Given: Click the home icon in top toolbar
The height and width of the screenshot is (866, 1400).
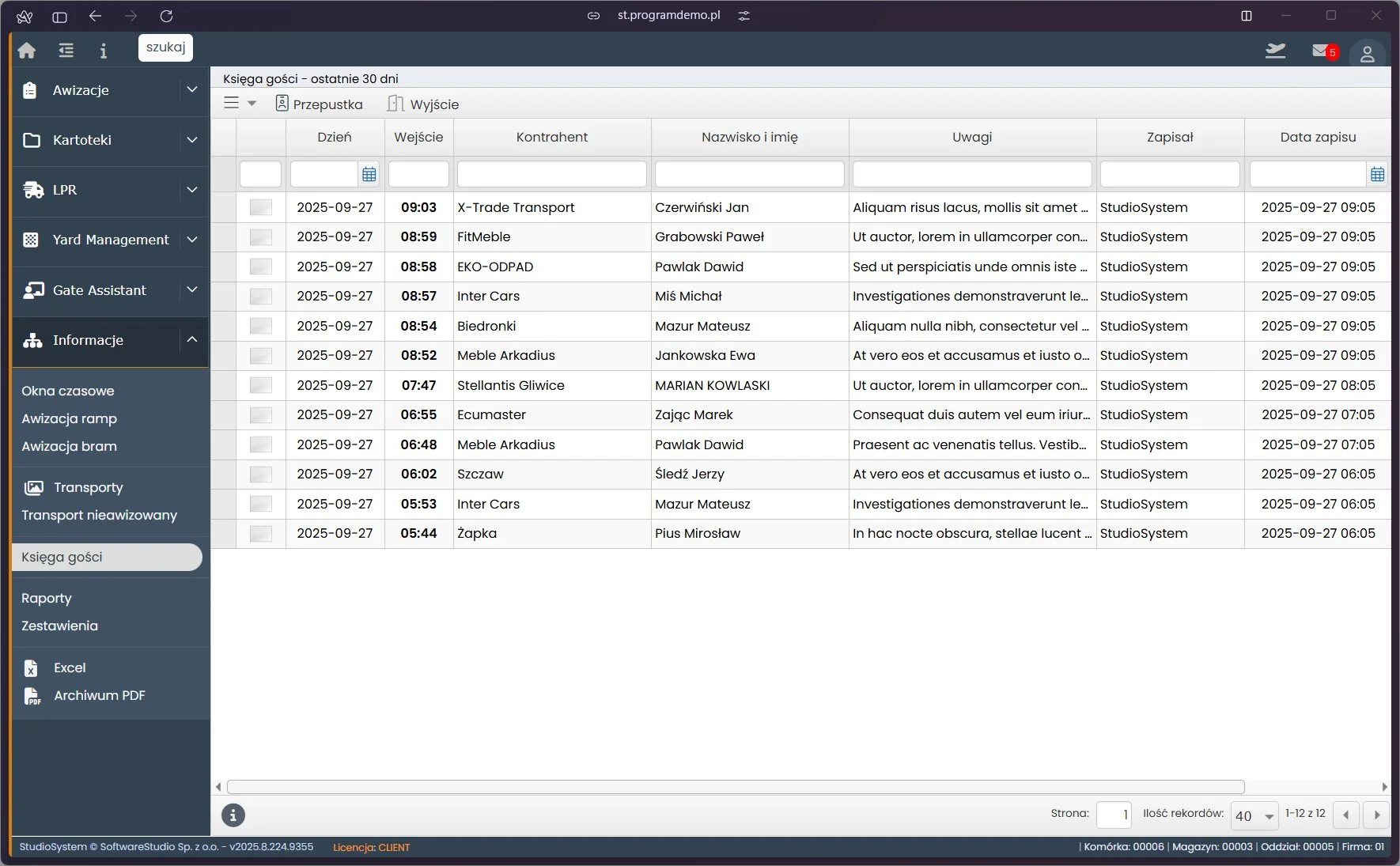Looking at the screenshot, I should (x=27, y=51).
